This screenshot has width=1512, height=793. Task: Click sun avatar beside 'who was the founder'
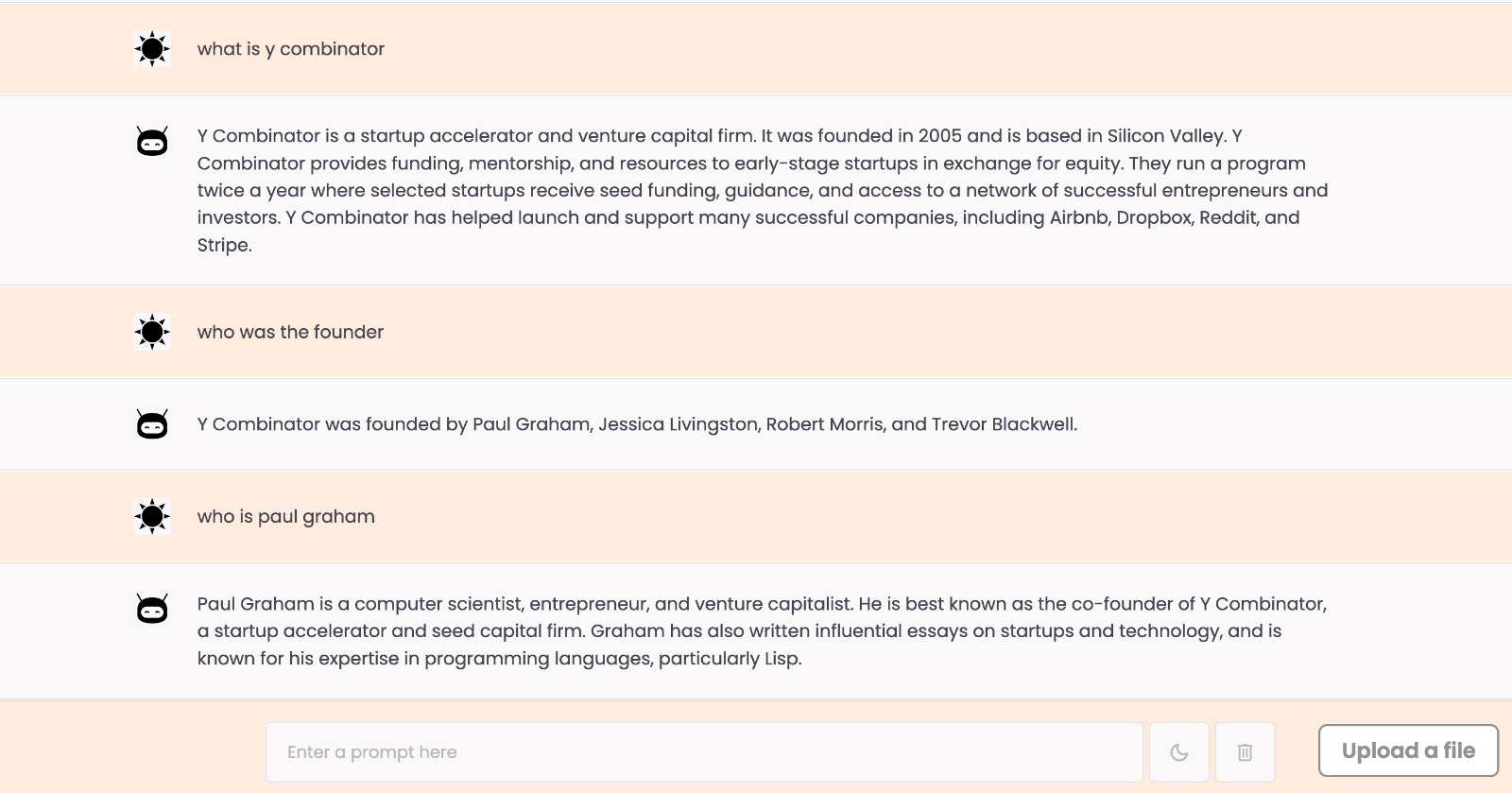tap(152, 332)
